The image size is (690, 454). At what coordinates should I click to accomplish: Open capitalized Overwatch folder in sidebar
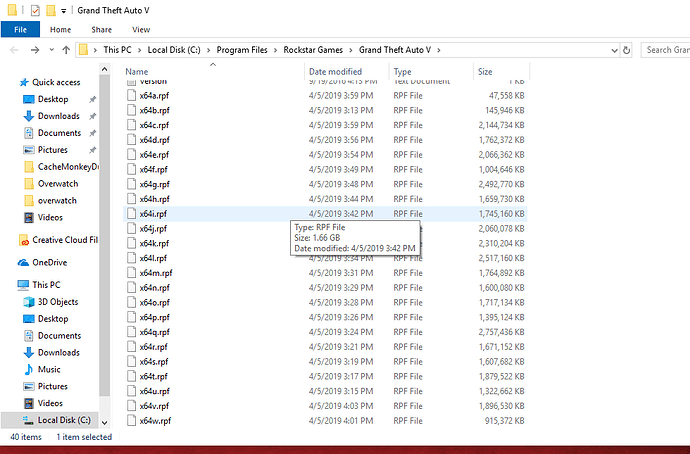[x=58, y=184]
